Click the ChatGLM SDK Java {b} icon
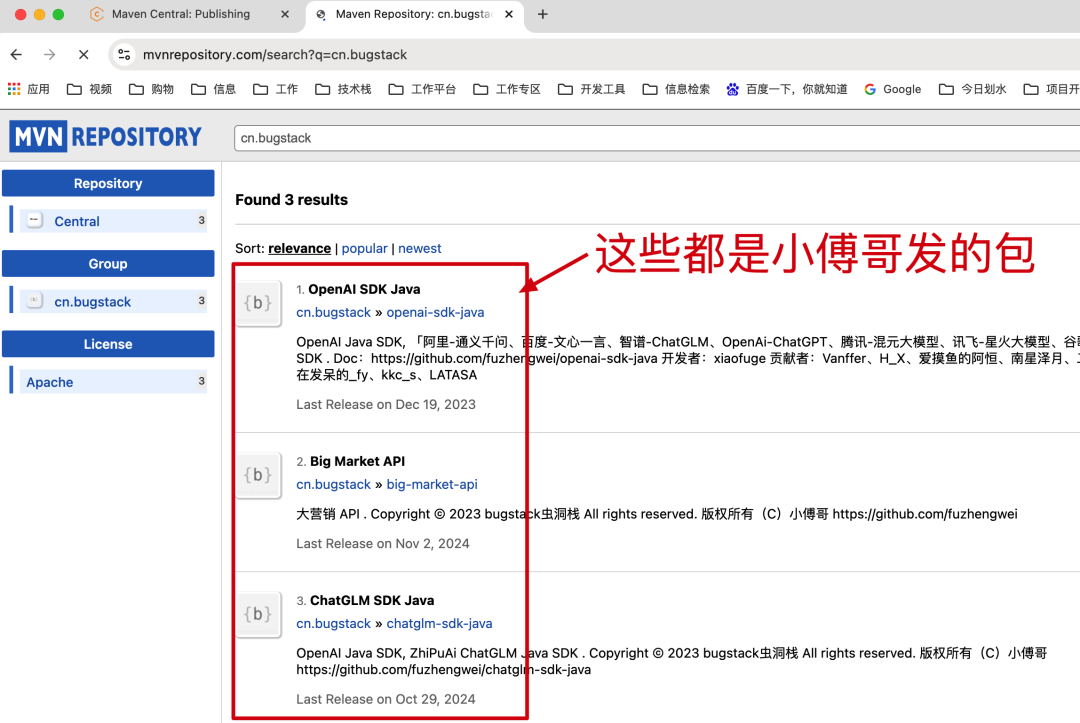The height and width of the screenshot is (723, 1080). coord(258,614)
